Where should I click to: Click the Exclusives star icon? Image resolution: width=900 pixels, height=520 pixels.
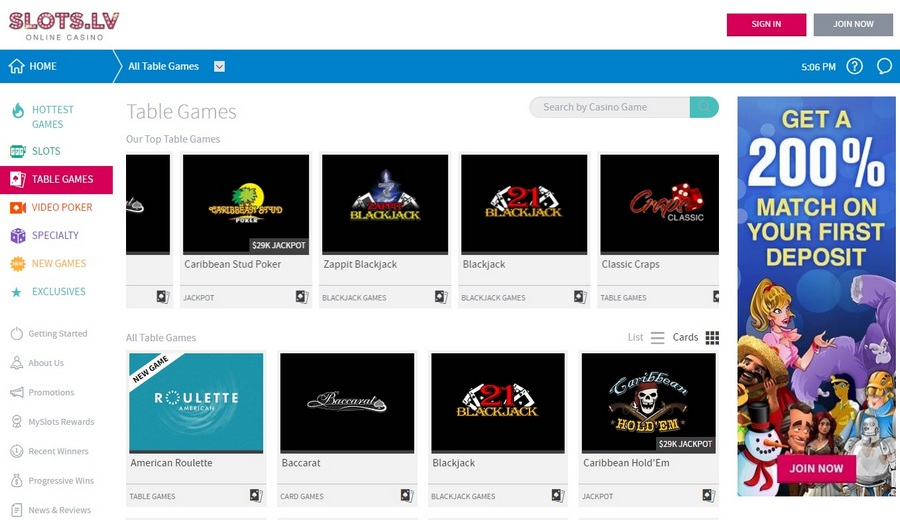(x=17, y=292)
